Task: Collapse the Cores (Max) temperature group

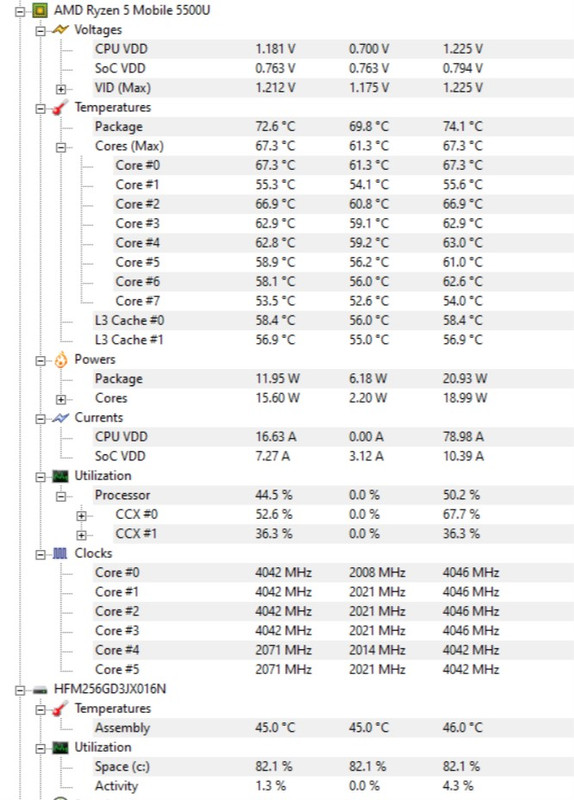Action: tap(61, 147)
